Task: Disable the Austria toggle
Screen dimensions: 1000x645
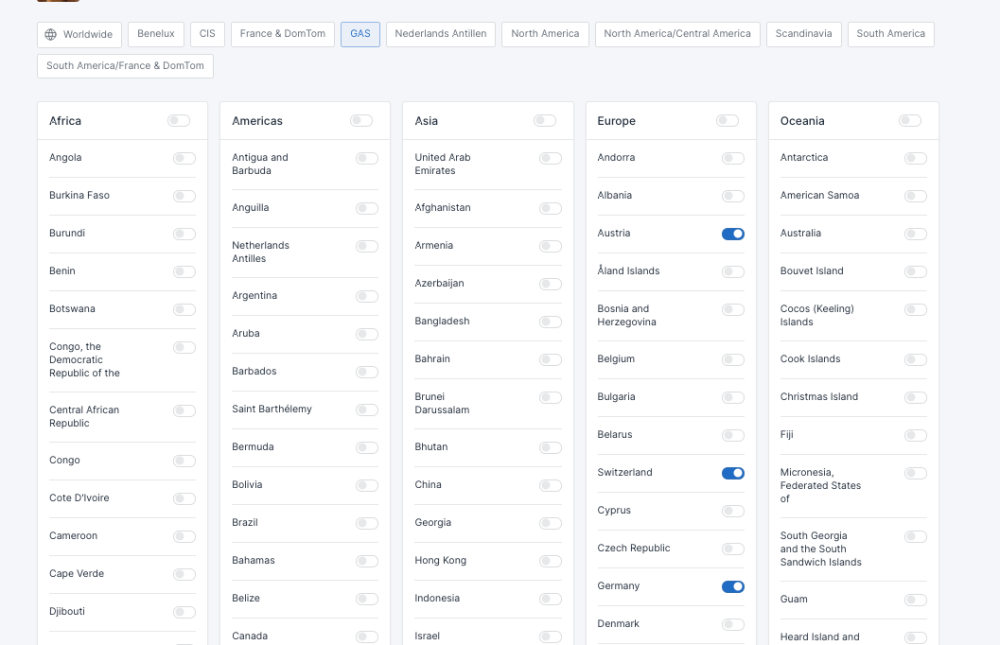Action: (x=733, y=234)
